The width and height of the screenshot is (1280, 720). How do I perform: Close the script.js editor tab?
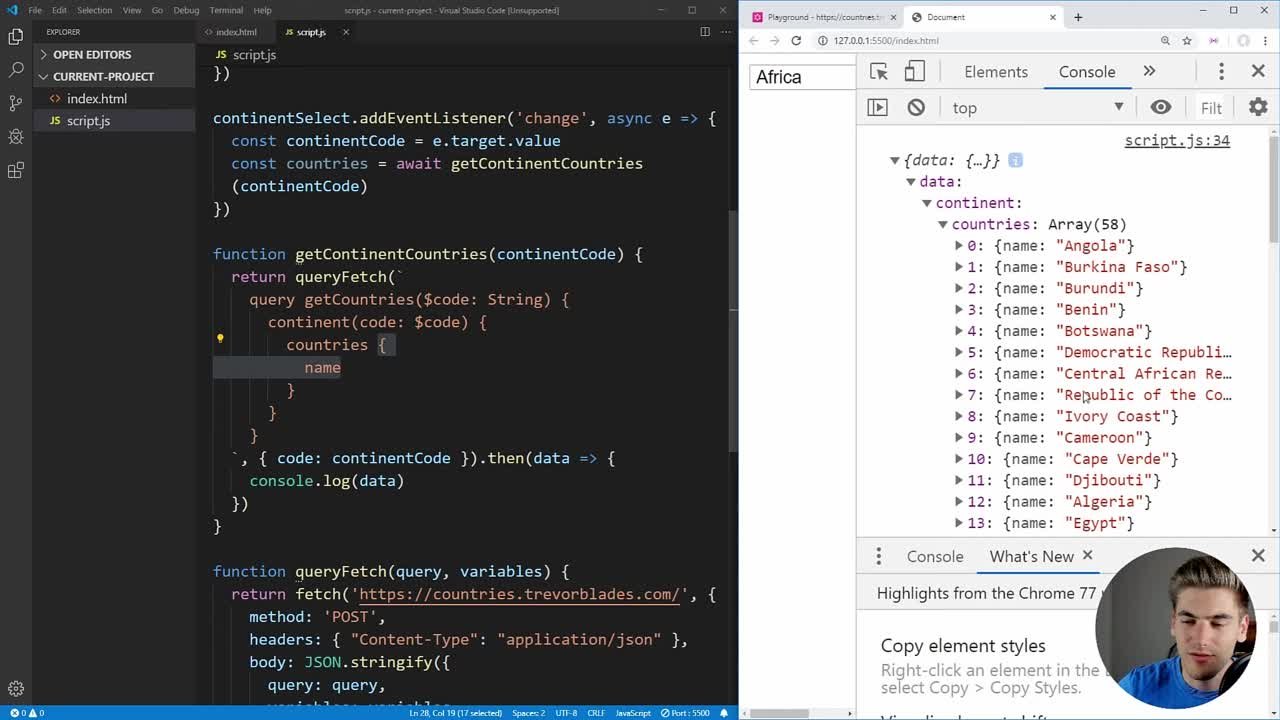tap(345, 32)
